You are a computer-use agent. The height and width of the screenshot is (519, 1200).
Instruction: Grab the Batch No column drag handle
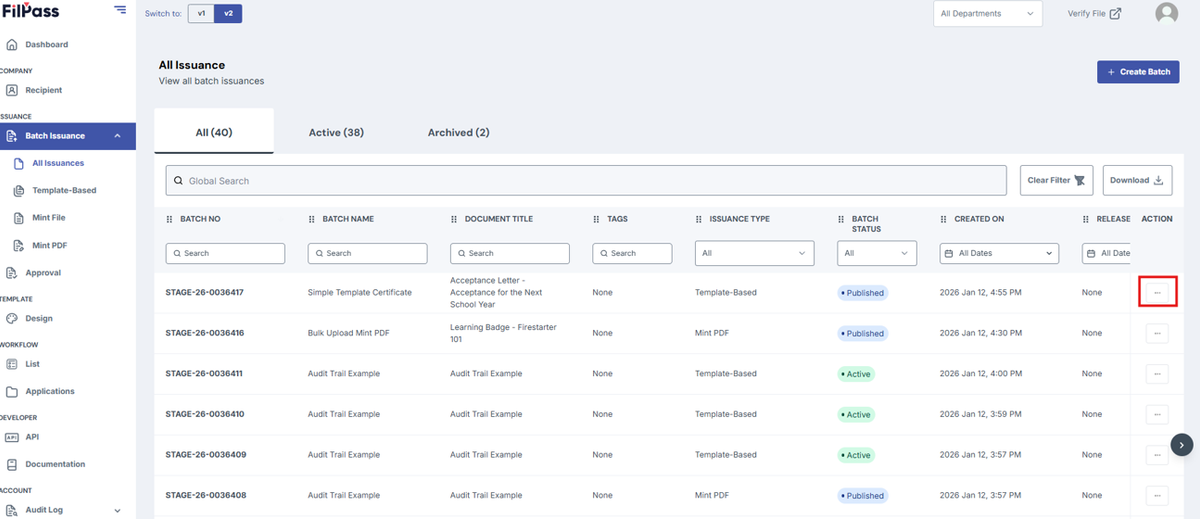pyautogui.click(x=169, y=219)
